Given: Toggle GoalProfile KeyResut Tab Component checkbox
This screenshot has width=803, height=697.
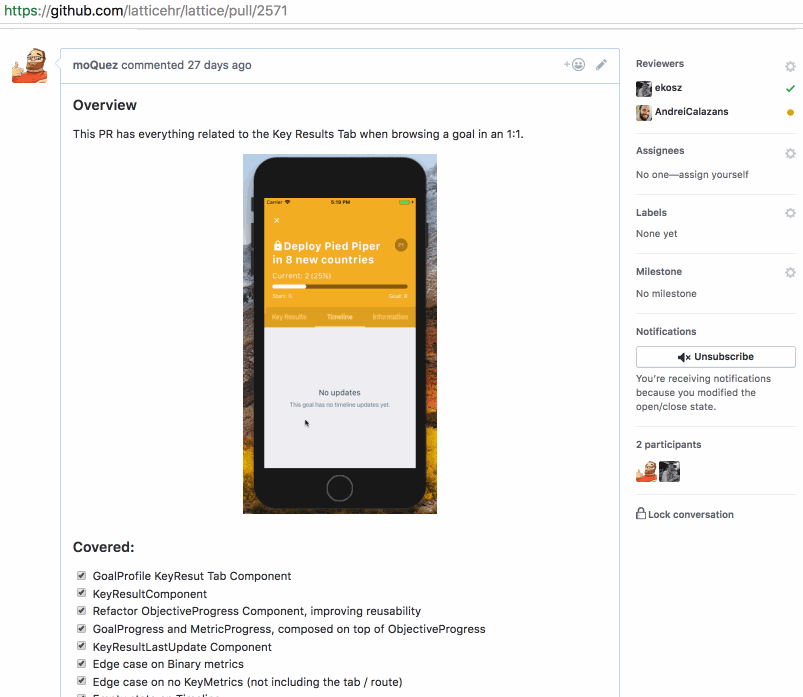Looking at the screenshot, I should coord(81,576).
